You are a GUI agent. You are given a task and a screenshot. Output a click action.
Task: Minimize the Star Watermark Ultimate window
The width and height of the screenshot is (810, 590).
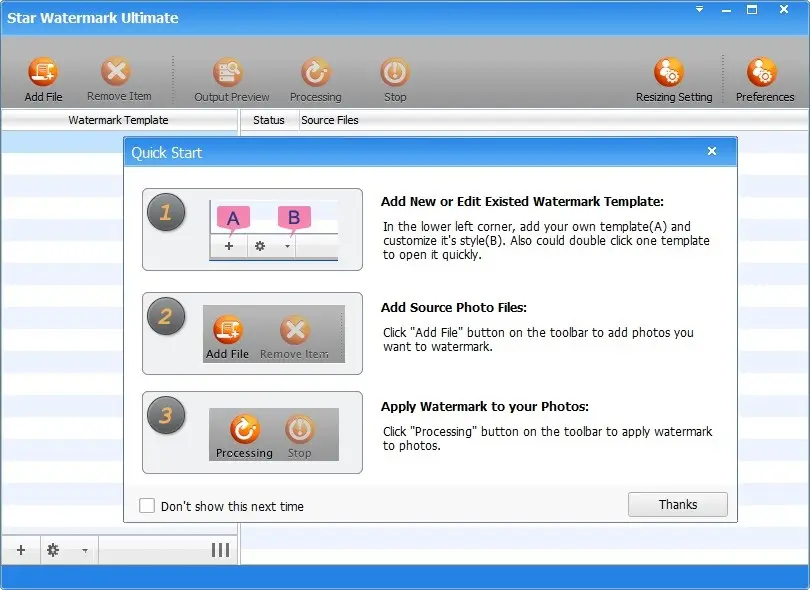[x=726, y=10]
